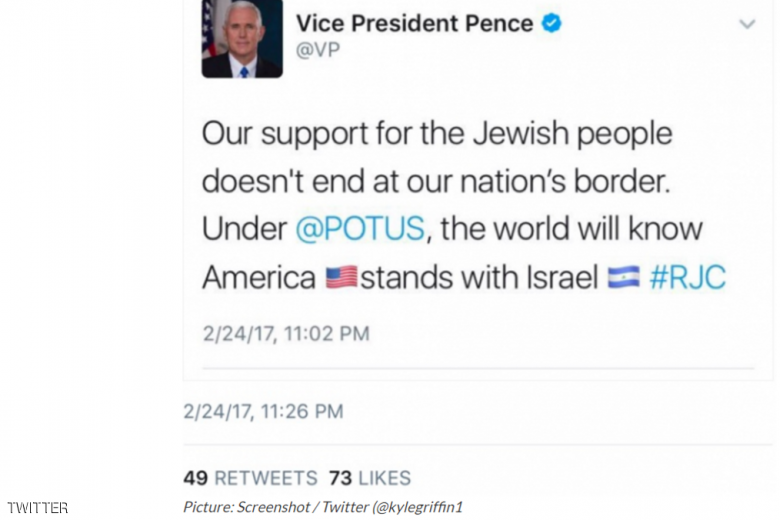This screenshot has width=780, height=520.
Task: View the 49 Retweets count
Action: [x=250, y=478]
